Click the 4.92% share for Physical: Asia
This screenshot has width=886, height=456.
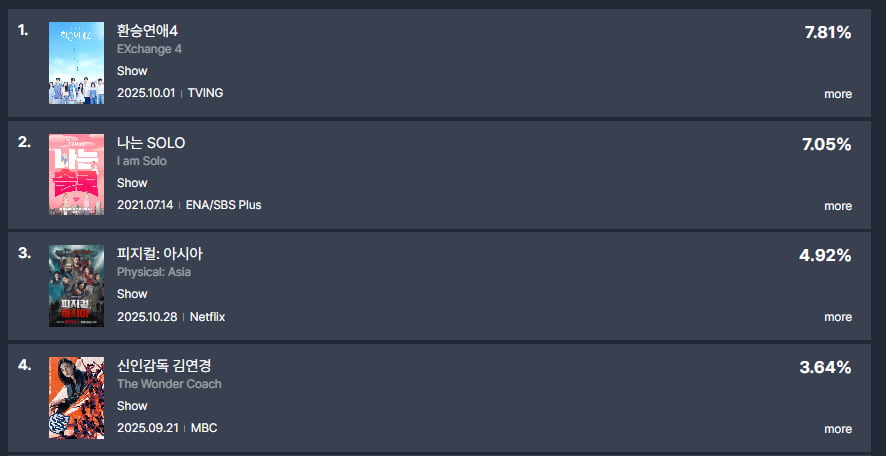click(825, 255)
